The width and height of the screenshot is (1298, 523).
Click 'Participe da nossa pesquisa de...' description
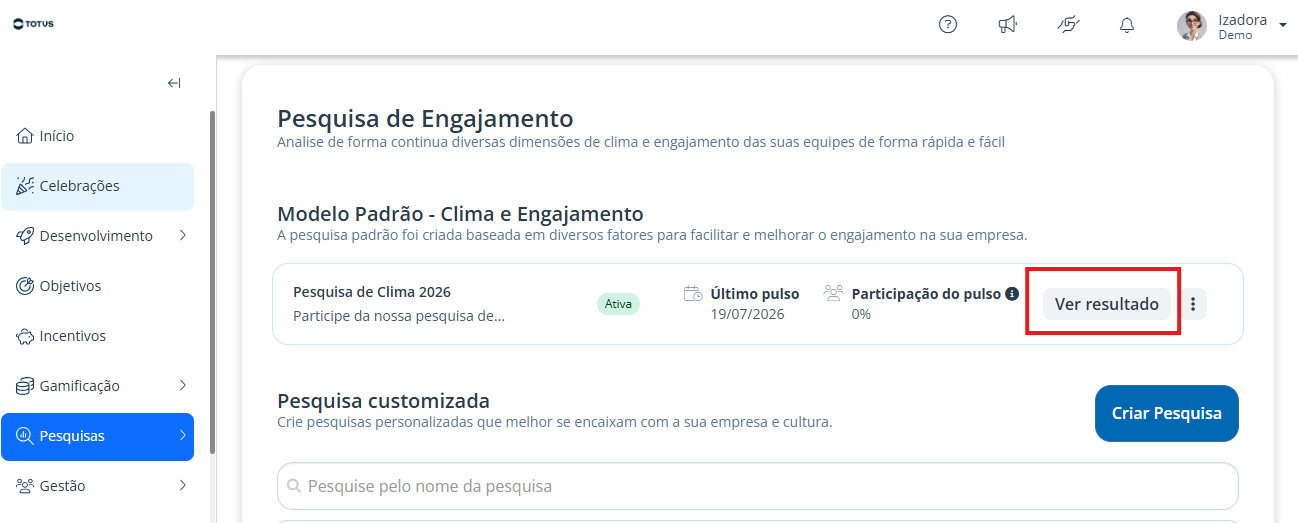(399, 316)
